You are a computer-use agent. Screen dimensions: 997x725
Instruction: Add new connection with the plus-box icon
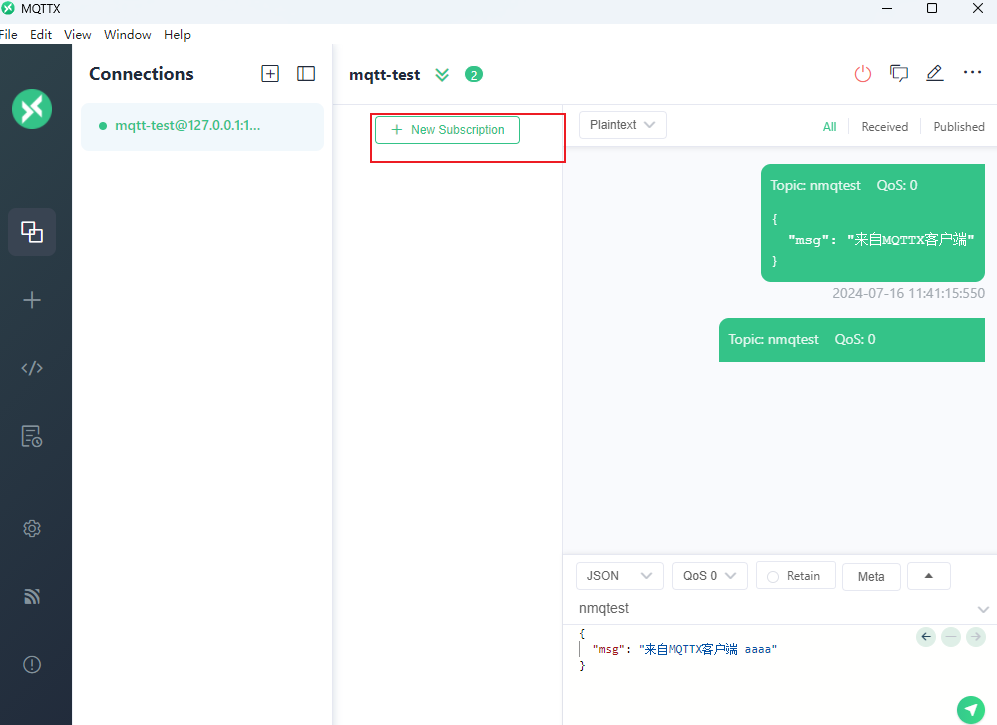tap(270, 74)
